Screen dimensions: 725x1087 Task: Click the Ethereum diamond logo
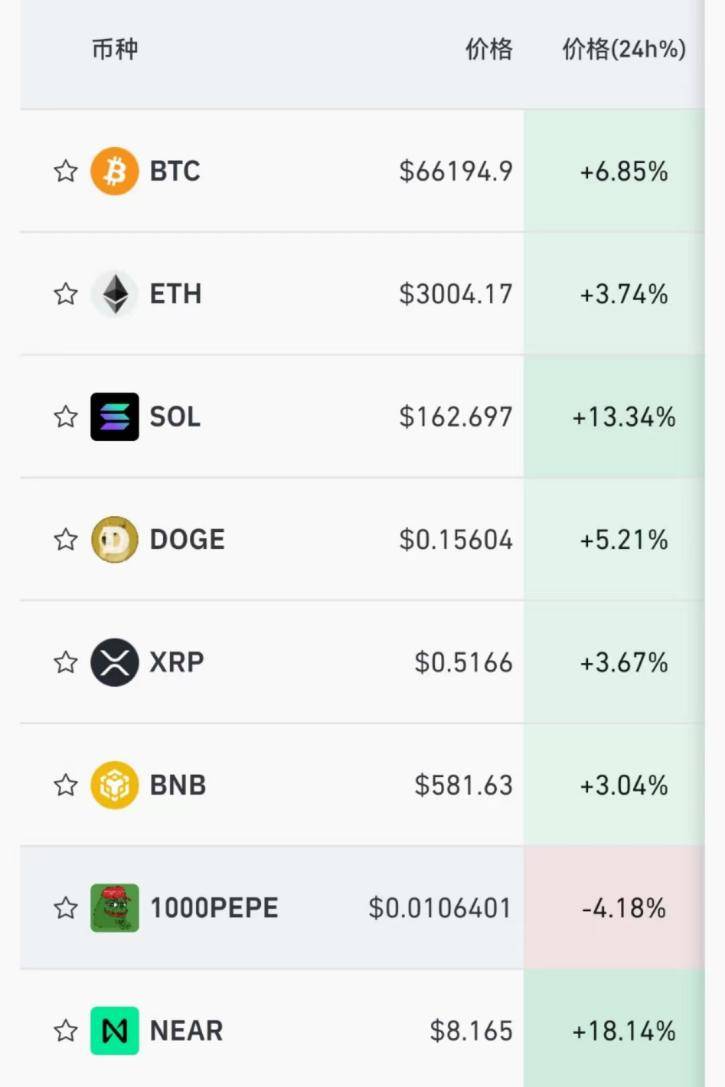[x=115, y=294]
